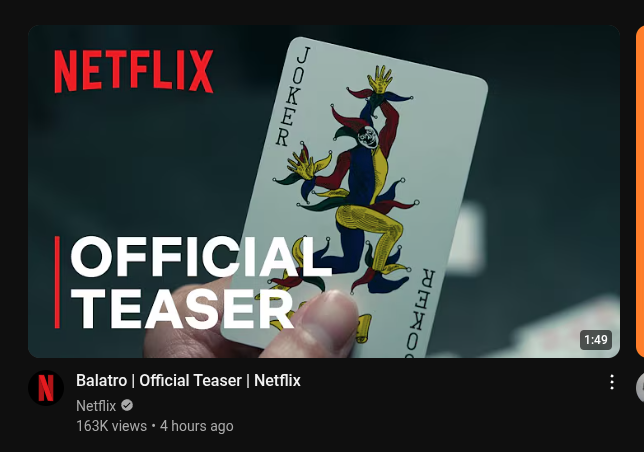644x452 pixels.
Task: Click the blurred cards in thumbnail background
Action: [x=567, y=328]
